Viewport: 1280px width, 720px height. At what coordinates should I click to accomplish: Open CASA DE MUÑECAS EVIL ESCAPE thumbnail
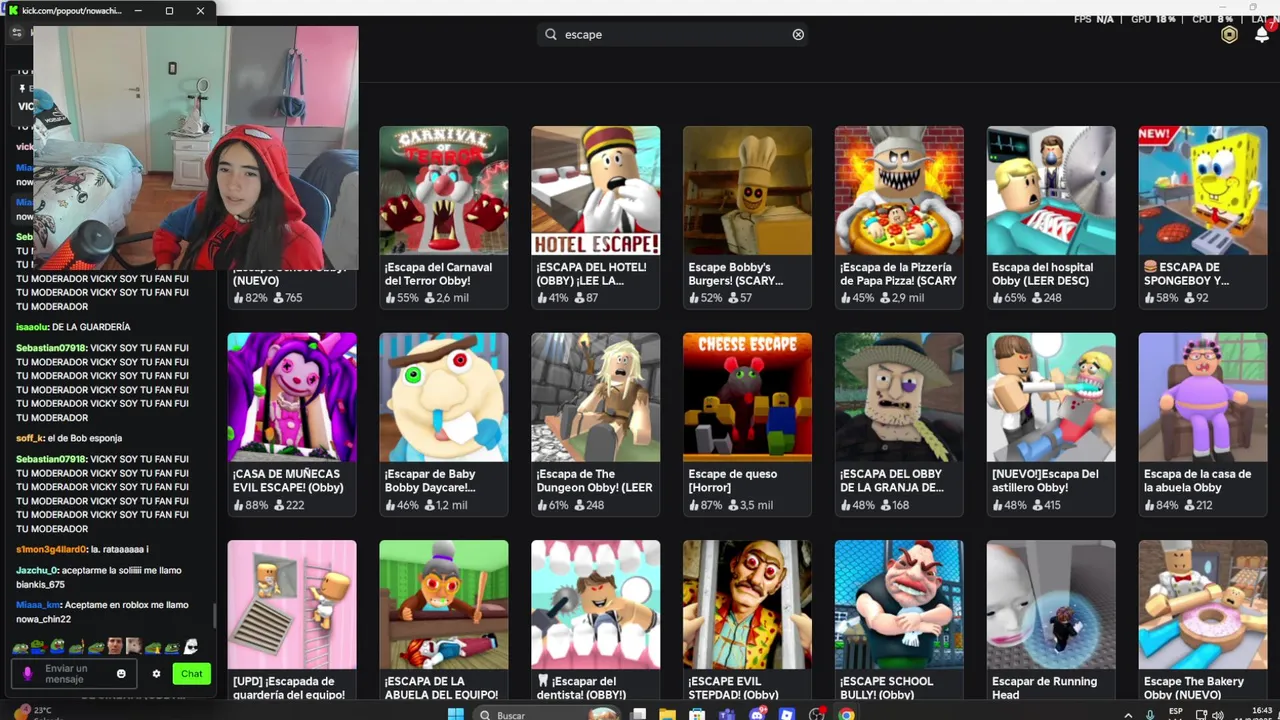point(292,397)
